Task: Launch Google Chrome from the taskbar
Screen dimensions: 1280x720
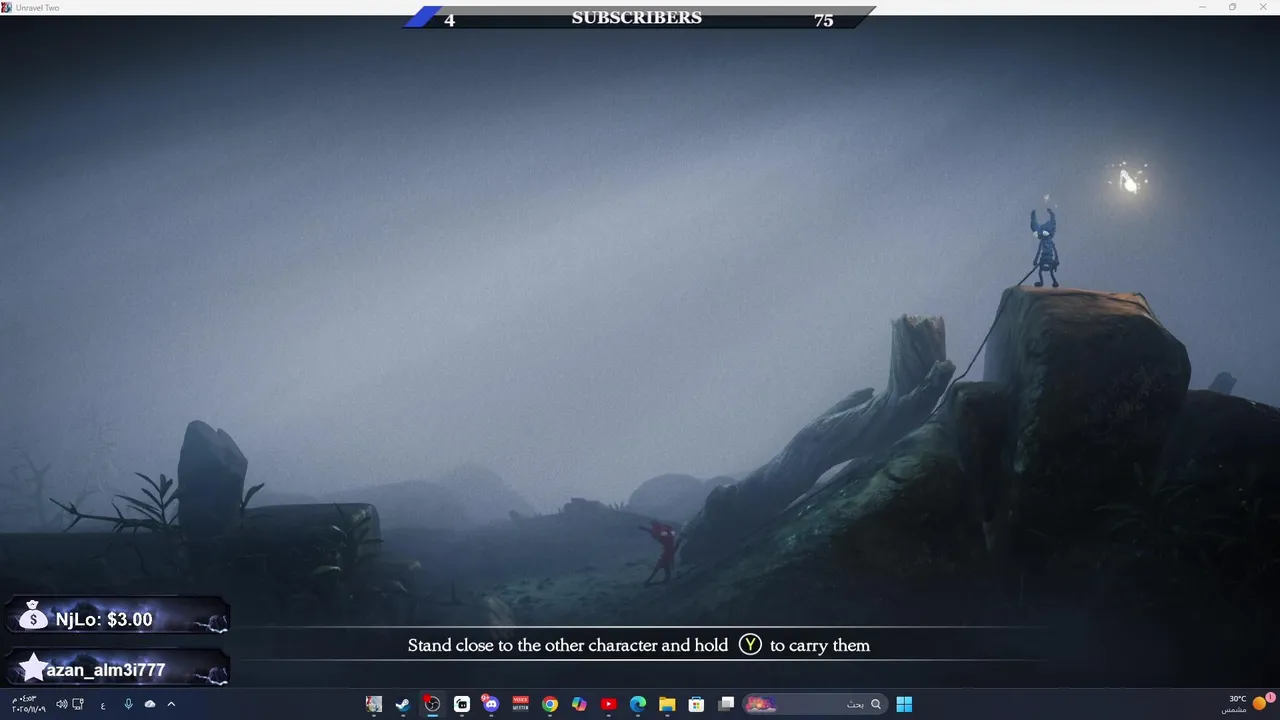Action: [549, 704]
